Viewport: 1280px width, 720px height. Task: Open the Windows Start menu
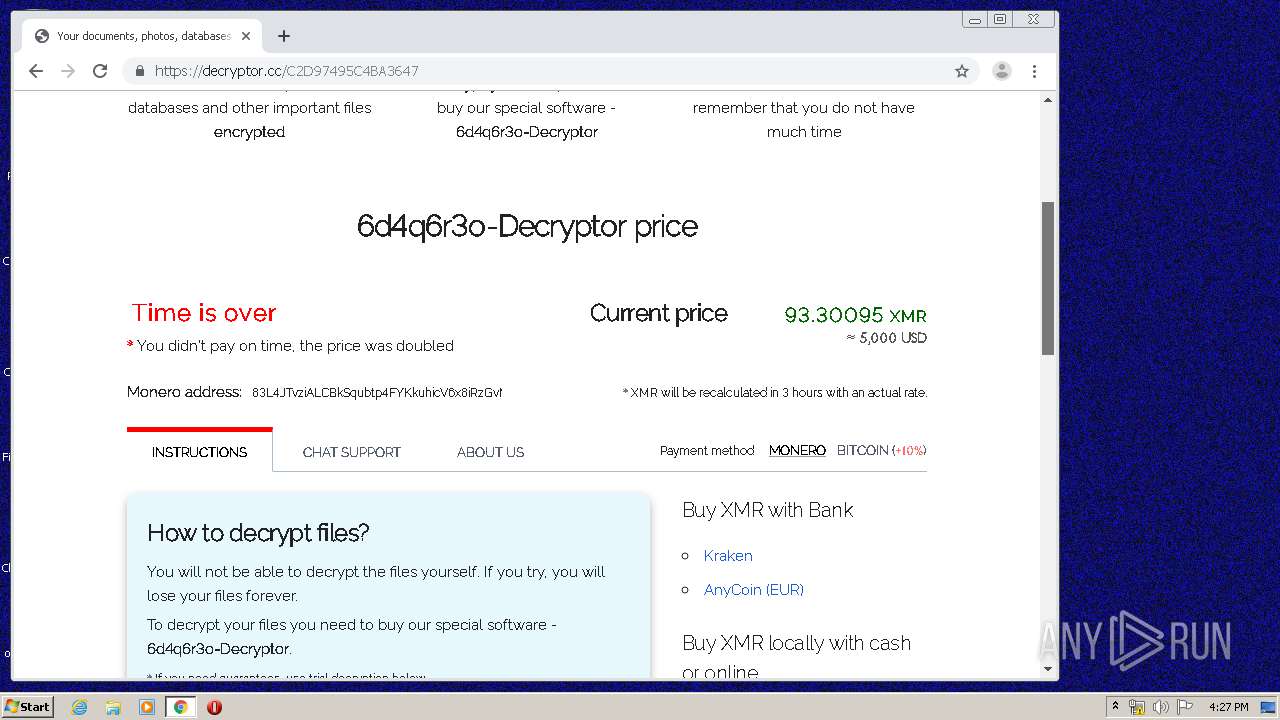[28, 706]
